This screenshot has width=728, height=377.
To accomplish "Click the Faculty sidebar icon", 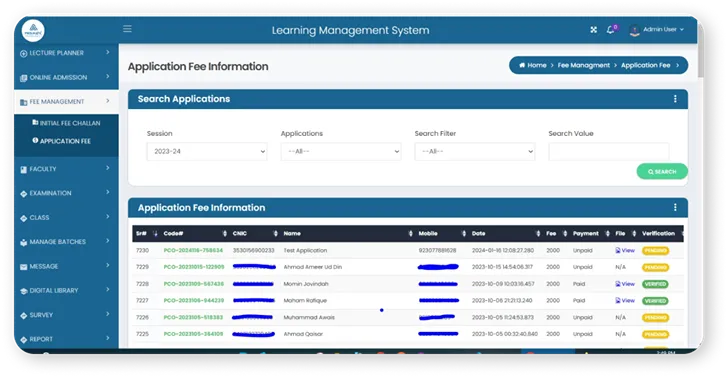I will (x=24, y=169).
